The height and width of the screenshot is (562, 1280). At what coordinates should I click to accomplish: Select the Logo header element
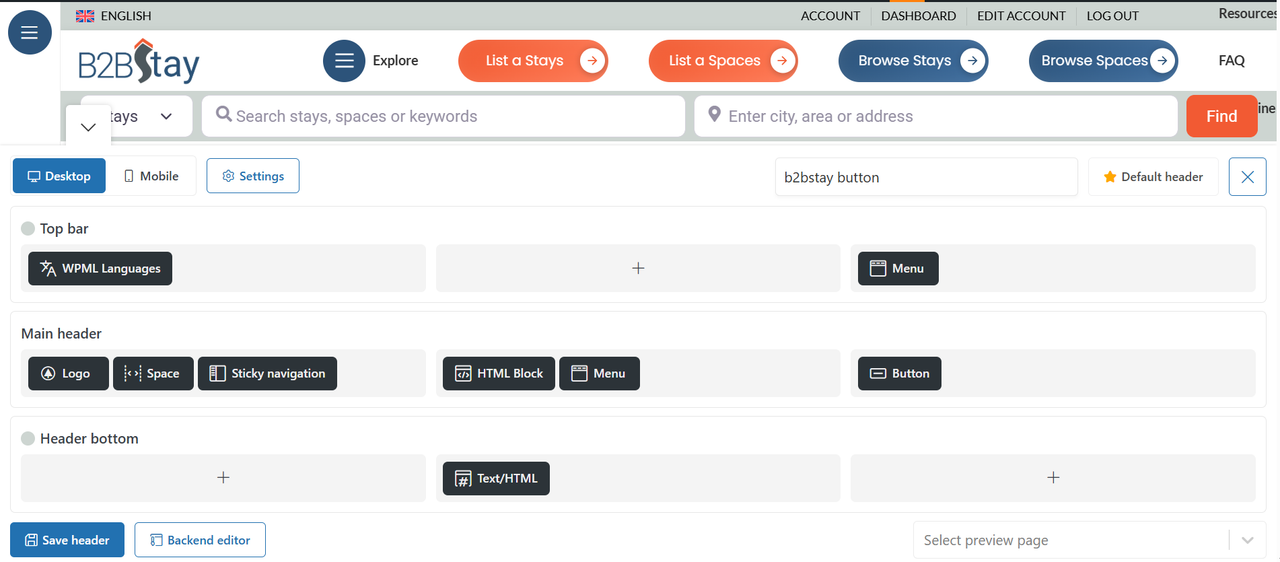[68, 373]
